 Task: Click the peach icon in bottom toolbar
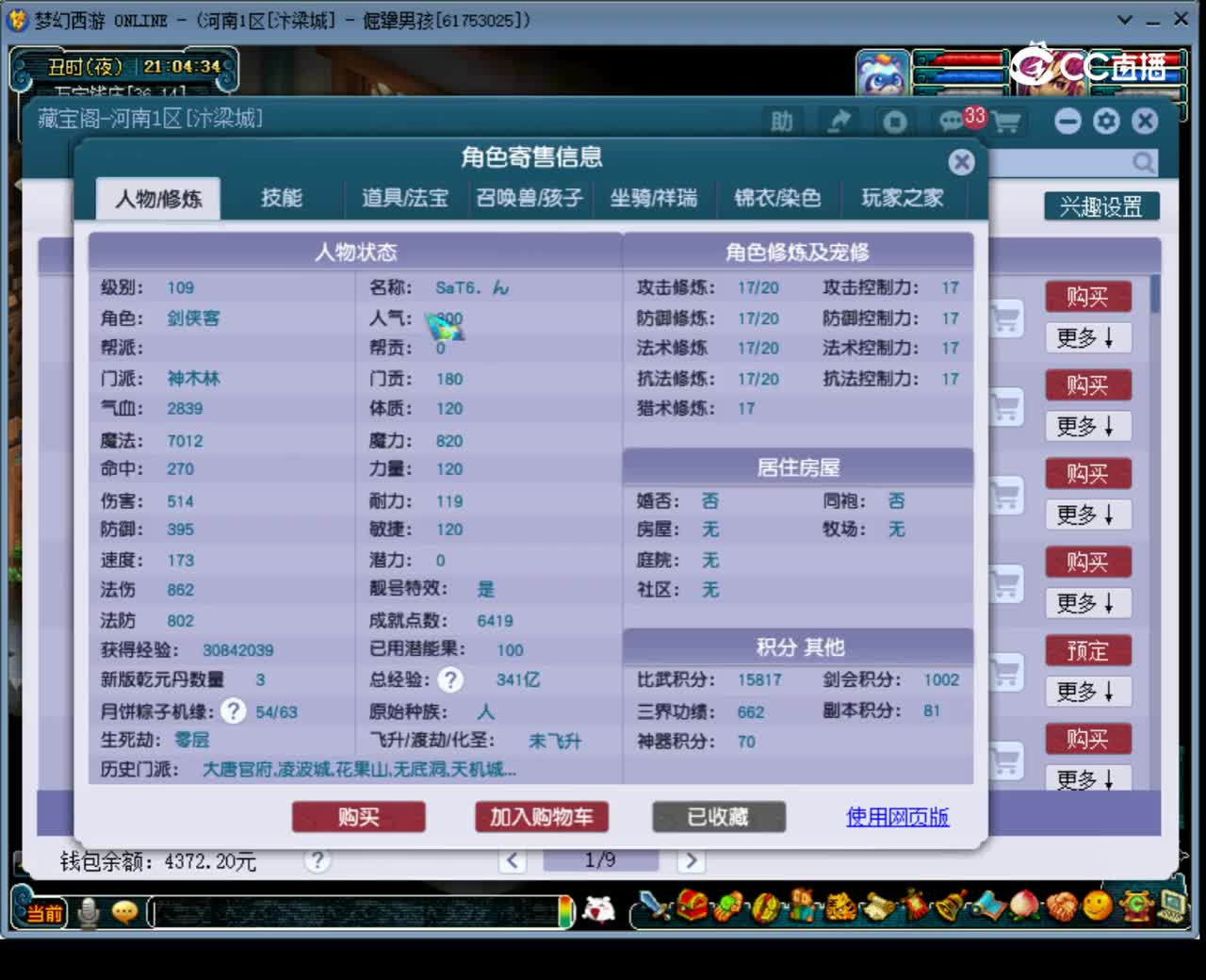[1025, 906]
